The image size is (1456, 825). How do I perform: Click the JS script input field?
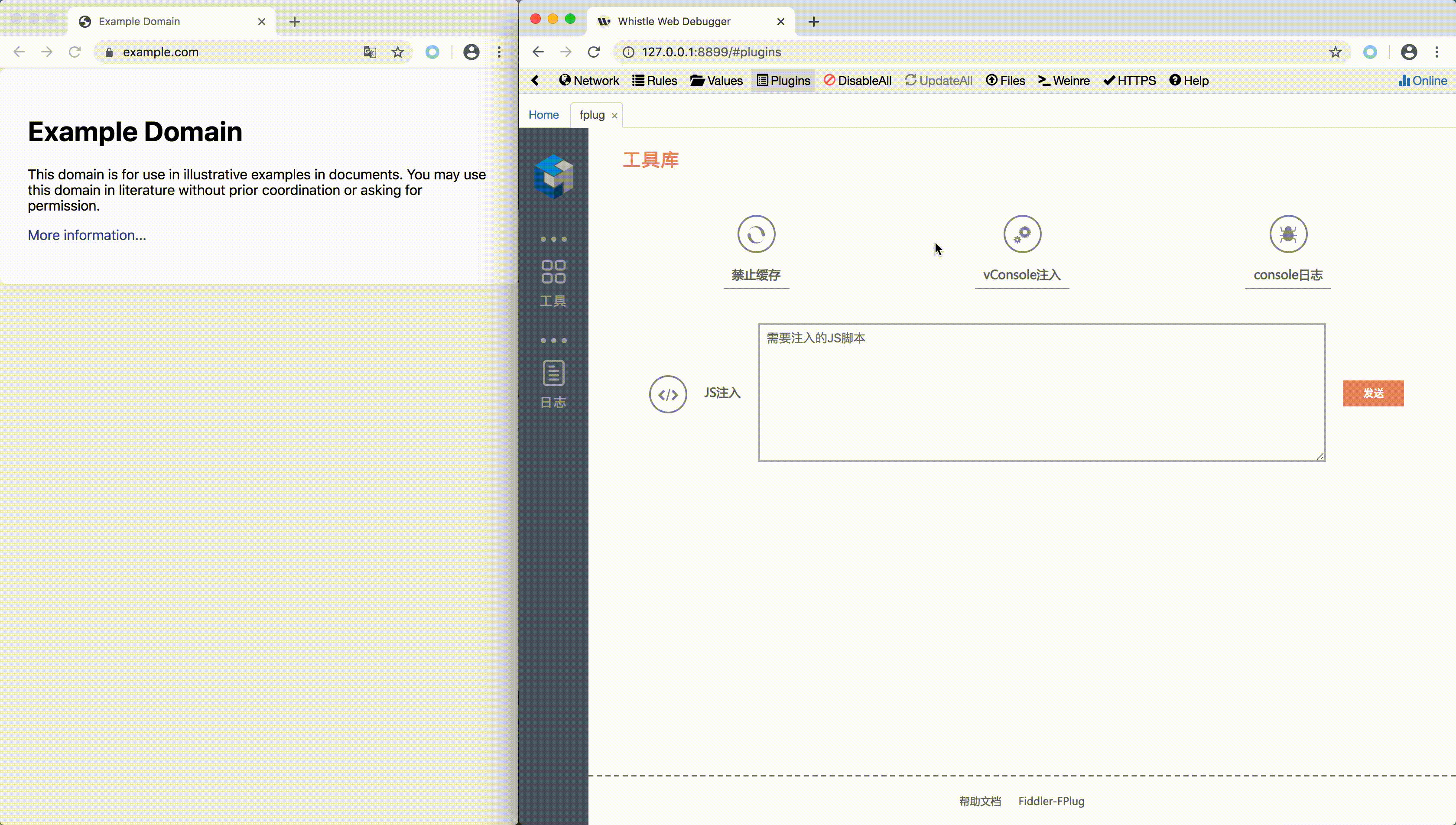pos(1042,393)
